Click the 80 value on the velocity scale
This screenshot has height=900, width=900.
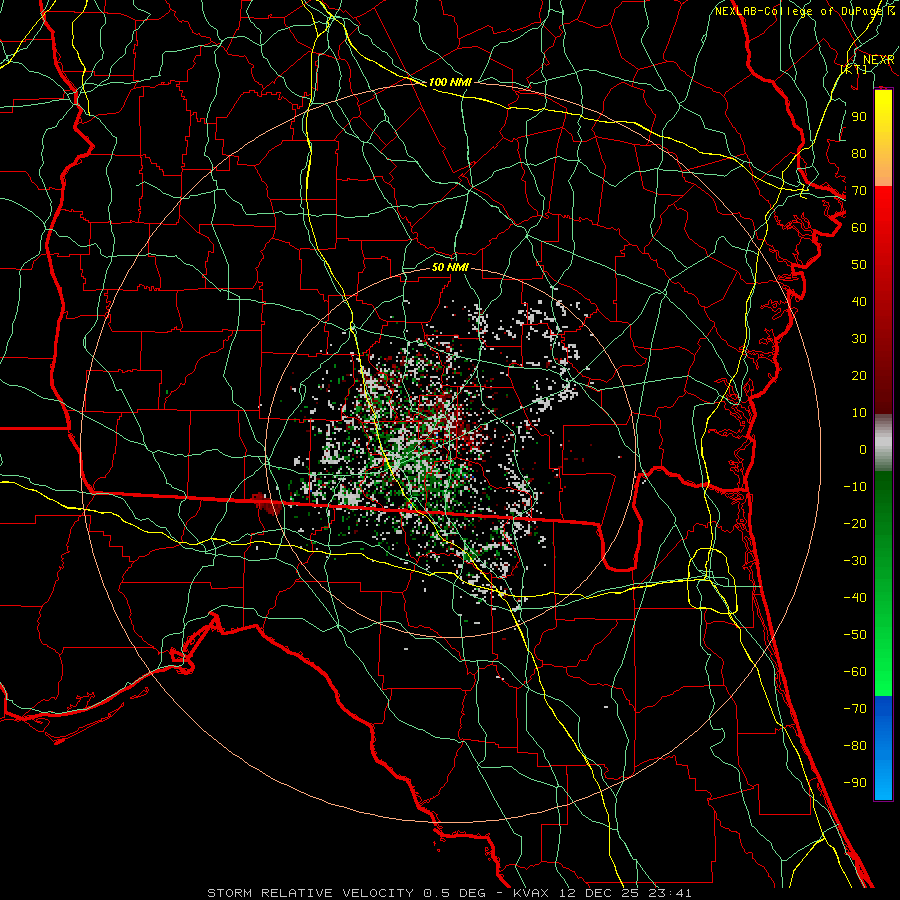[859, 154]
